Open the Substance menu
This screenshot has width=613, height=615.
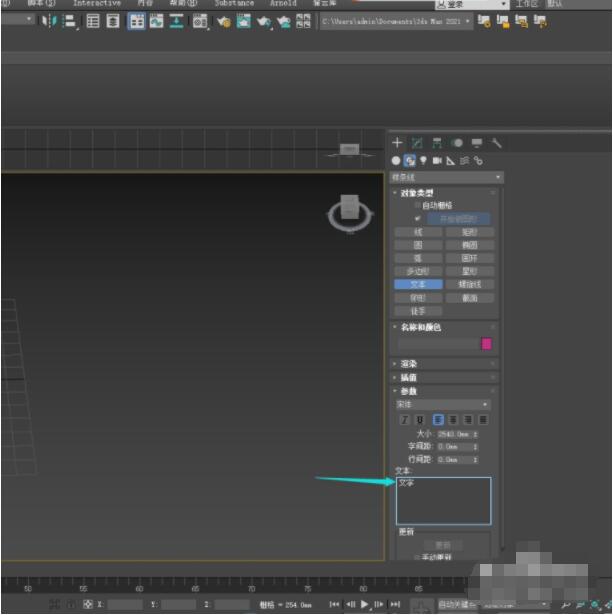[234, 4]
